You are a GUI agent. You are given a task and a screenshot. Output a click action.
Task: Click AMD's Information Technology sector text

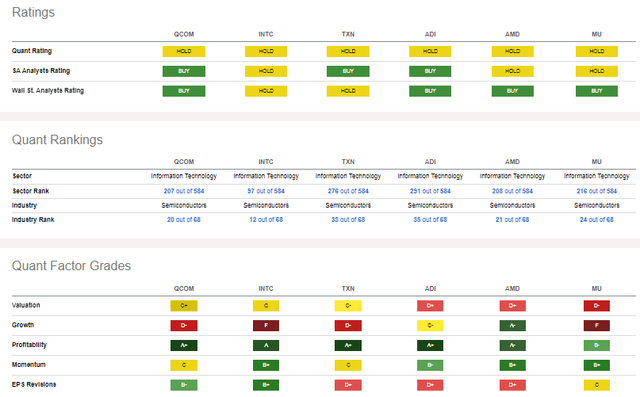[512, 176]
